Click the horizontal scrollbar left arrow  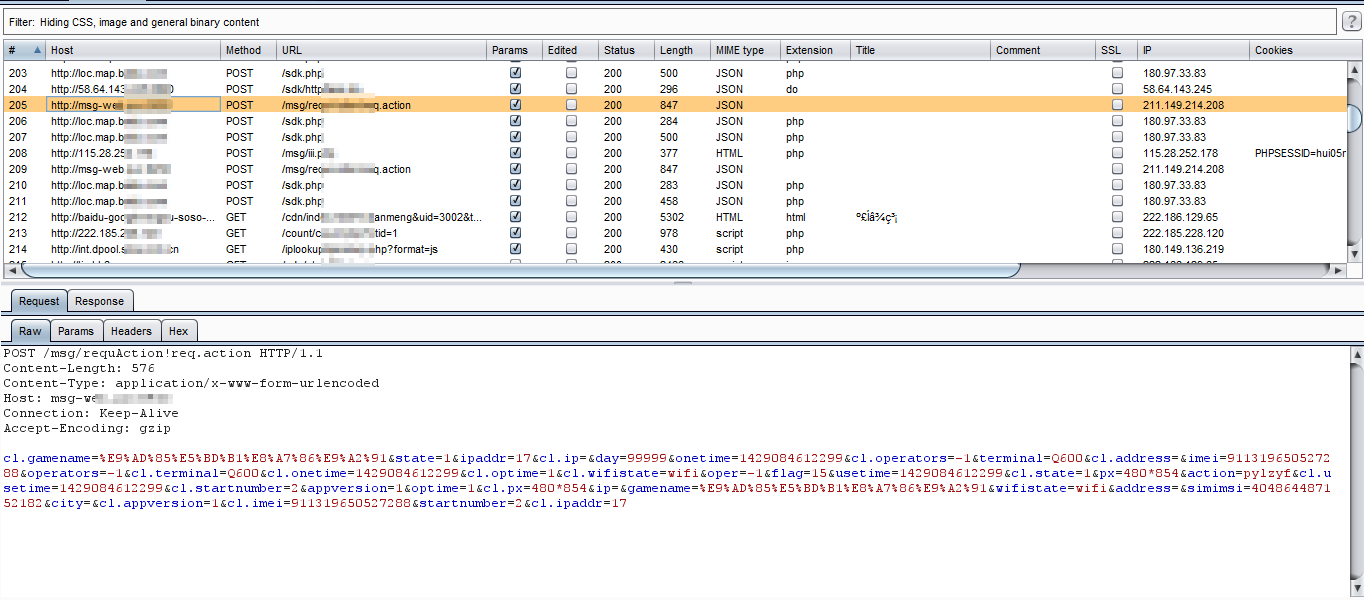[13, 270]
